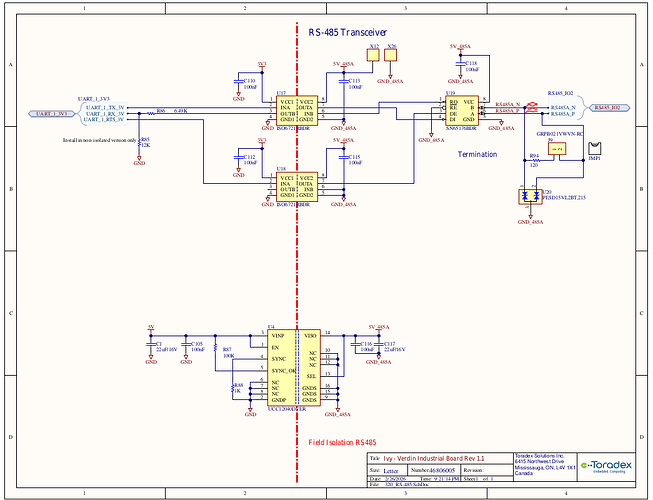Image resolution: width=653 pixels, height=500 pixels.
Task: Click the 6.49K value of R86
Action: 180,110
